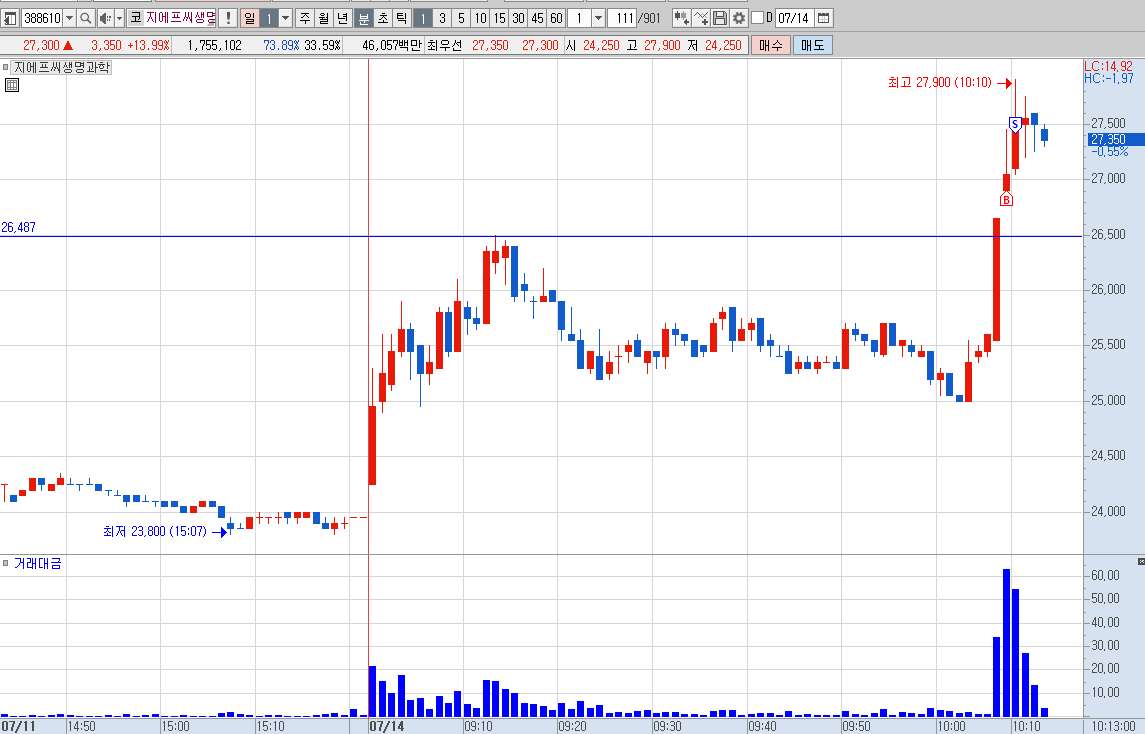The width and height of the screenshot is (1145, 734).
Task: Select the 1-minute interval button
Action: pos(422,18)
